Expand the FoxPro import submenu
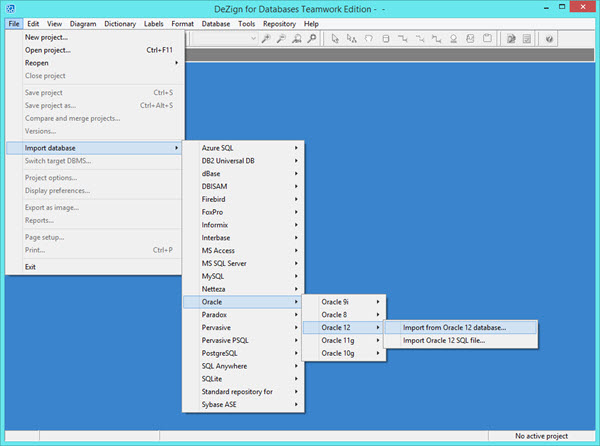This screenshot has height=446, width=600. [243, 212]
